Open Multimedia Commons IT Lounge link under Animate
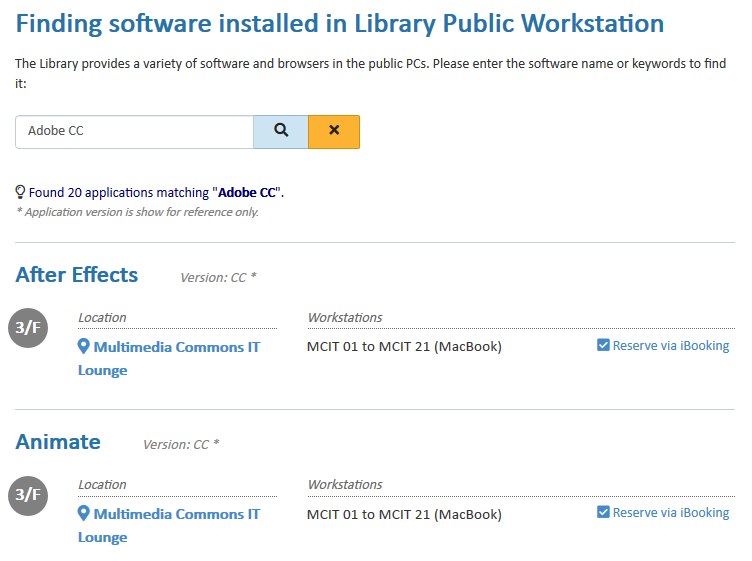Viewport: 752px width, 561px height. coord(169,525)
